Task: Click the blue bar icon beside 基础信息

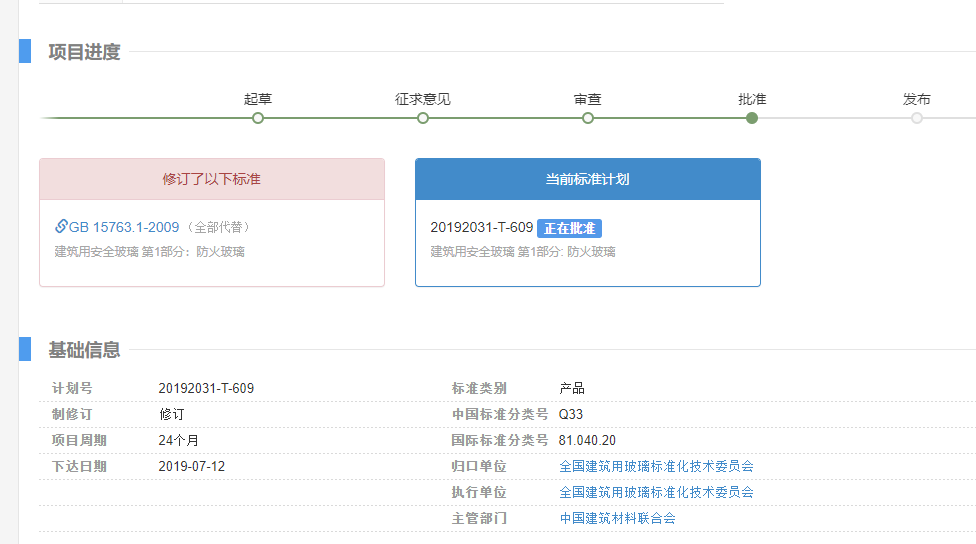Action: pyautogui.click(x=25, y=349)
